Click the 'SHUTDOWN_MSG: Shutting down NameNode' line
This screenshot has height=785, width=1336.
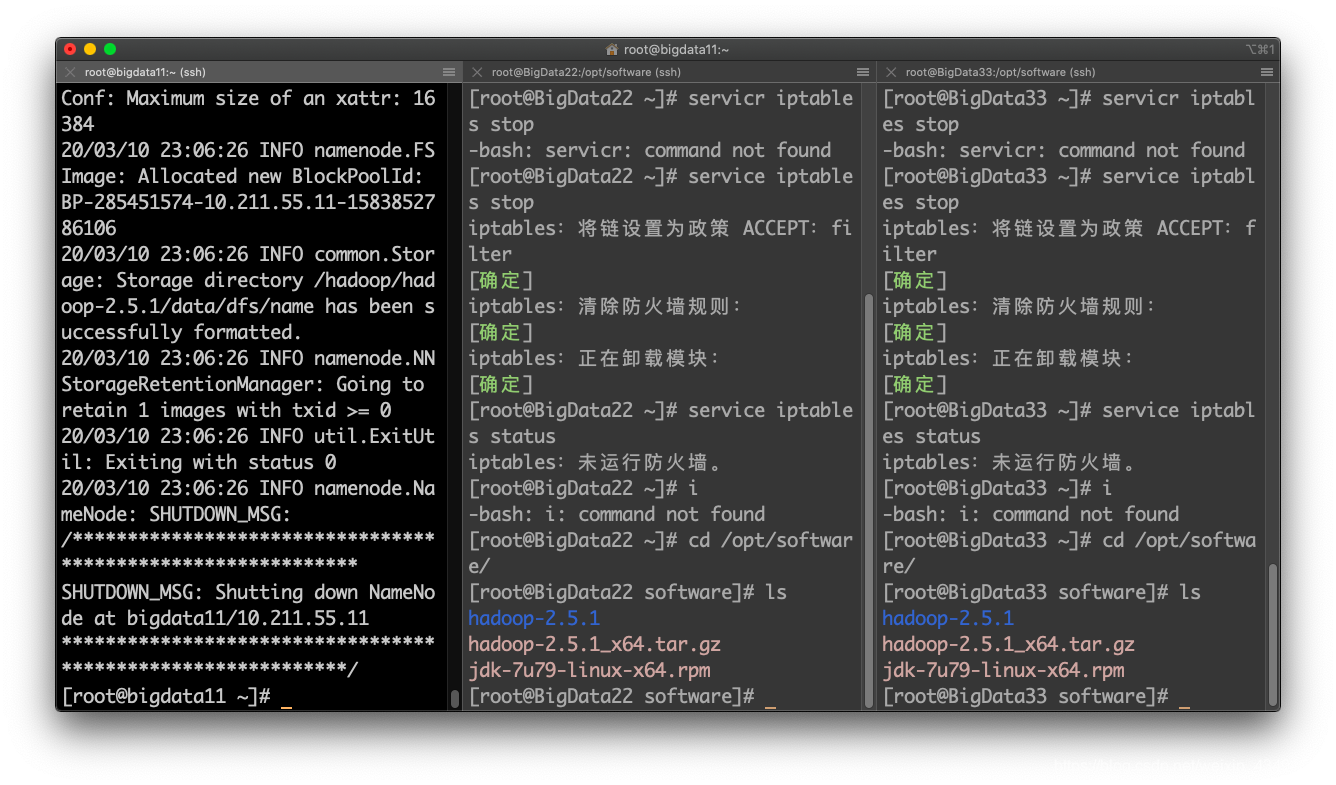248,592
